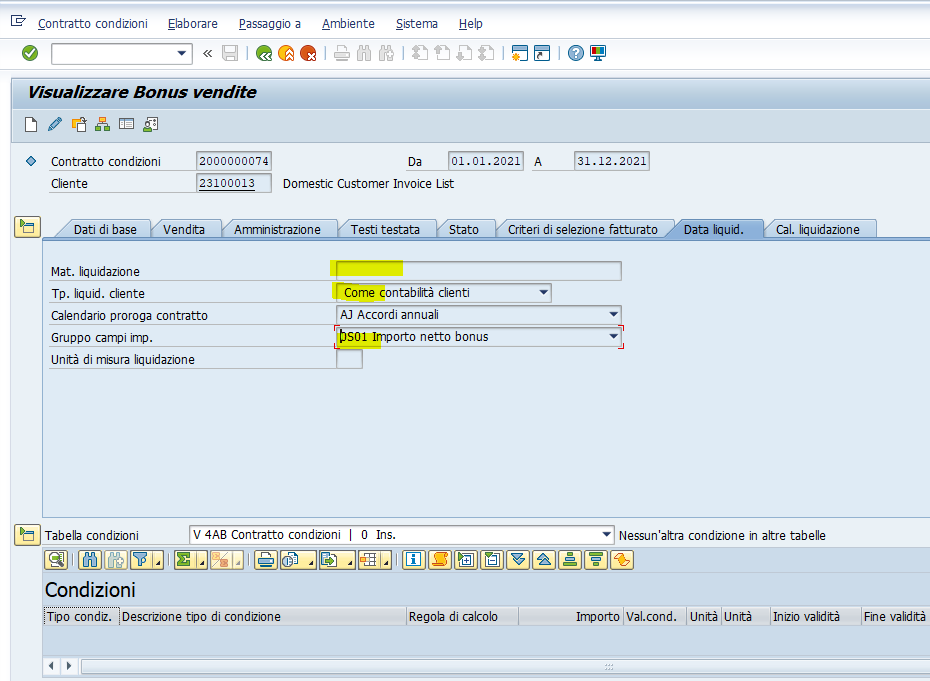
Task: Open the Tp. liquid. cliente dropdown
Action: [x=543, y=292]
